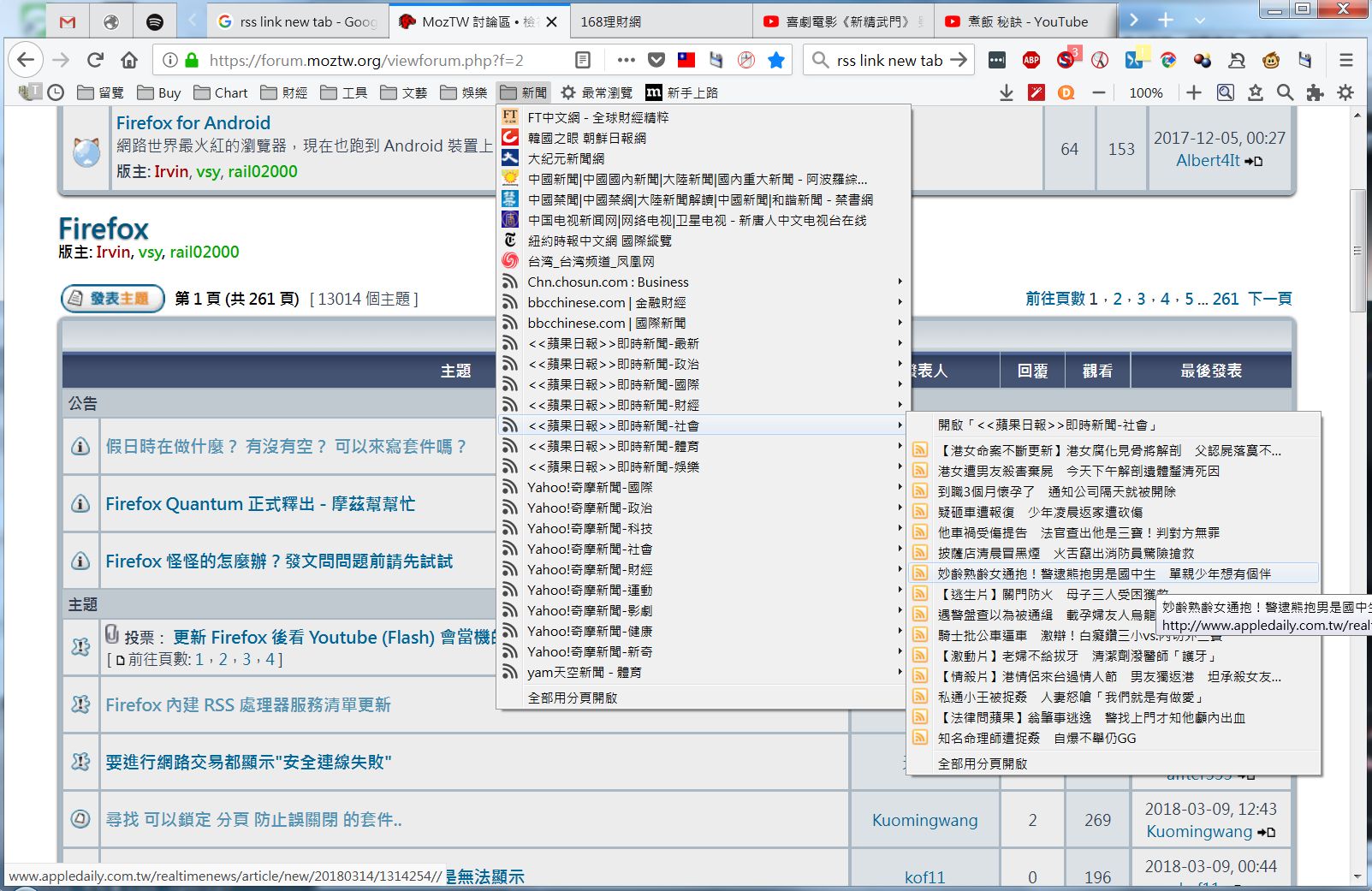Reset zoom using the 100% indicator
Viewport: 1372px width, 891px height.
pos(1146,92)
